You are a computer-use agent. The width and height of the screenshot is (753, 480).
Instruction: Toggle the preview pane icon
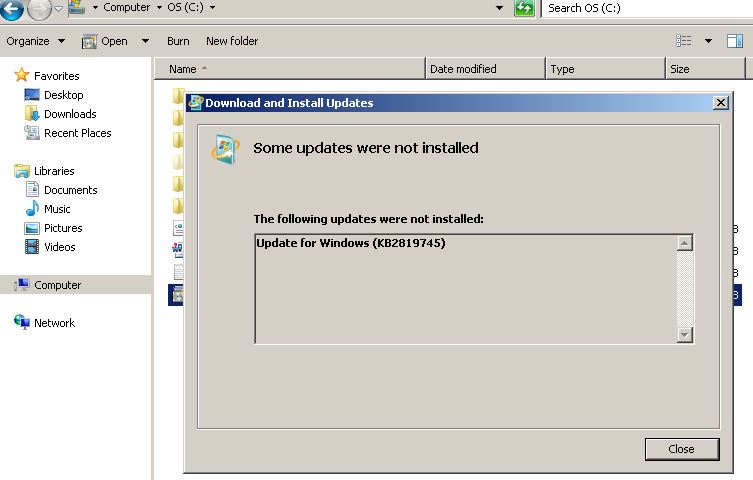click(735, 41)
